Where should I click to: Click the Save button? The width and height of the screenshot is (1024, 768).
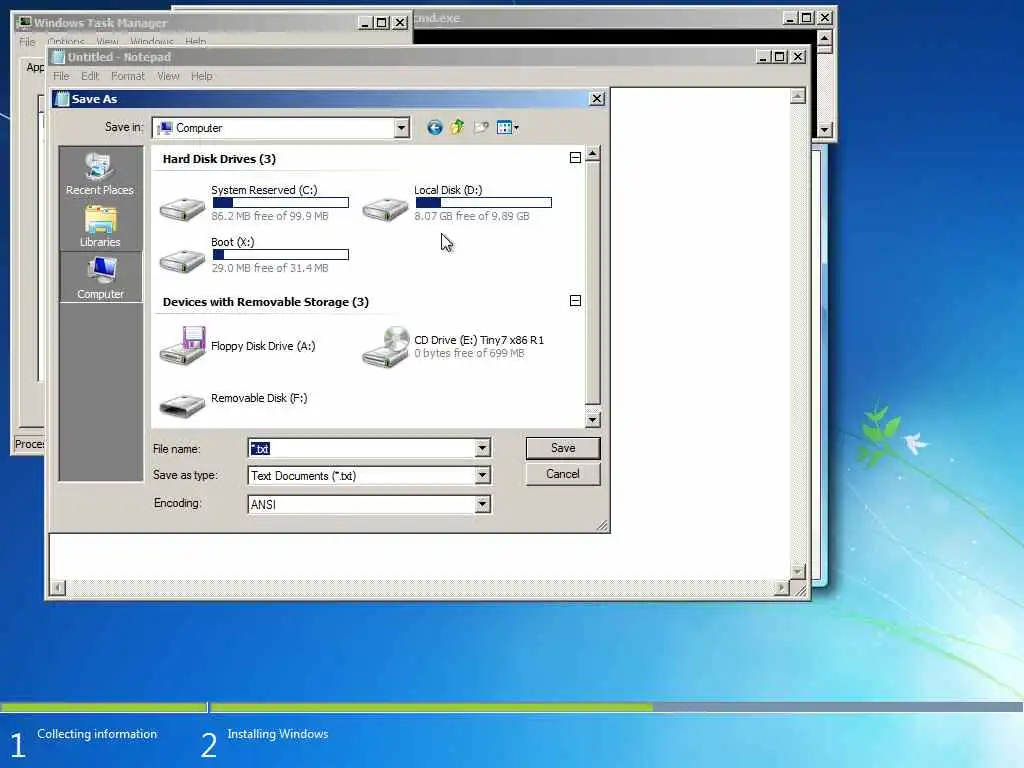tap(563, 448)
